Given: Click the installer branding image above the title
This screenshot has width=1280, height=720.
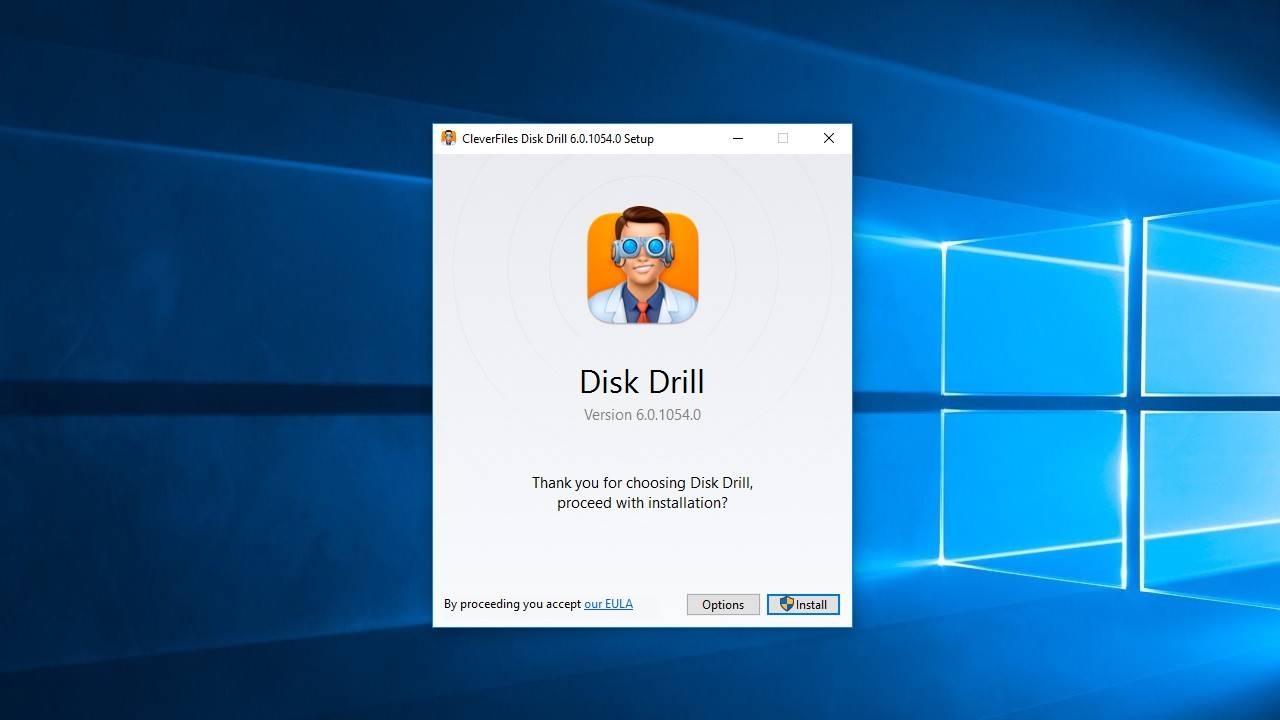Looking at the screenshot, I should (x=641, y=265).
